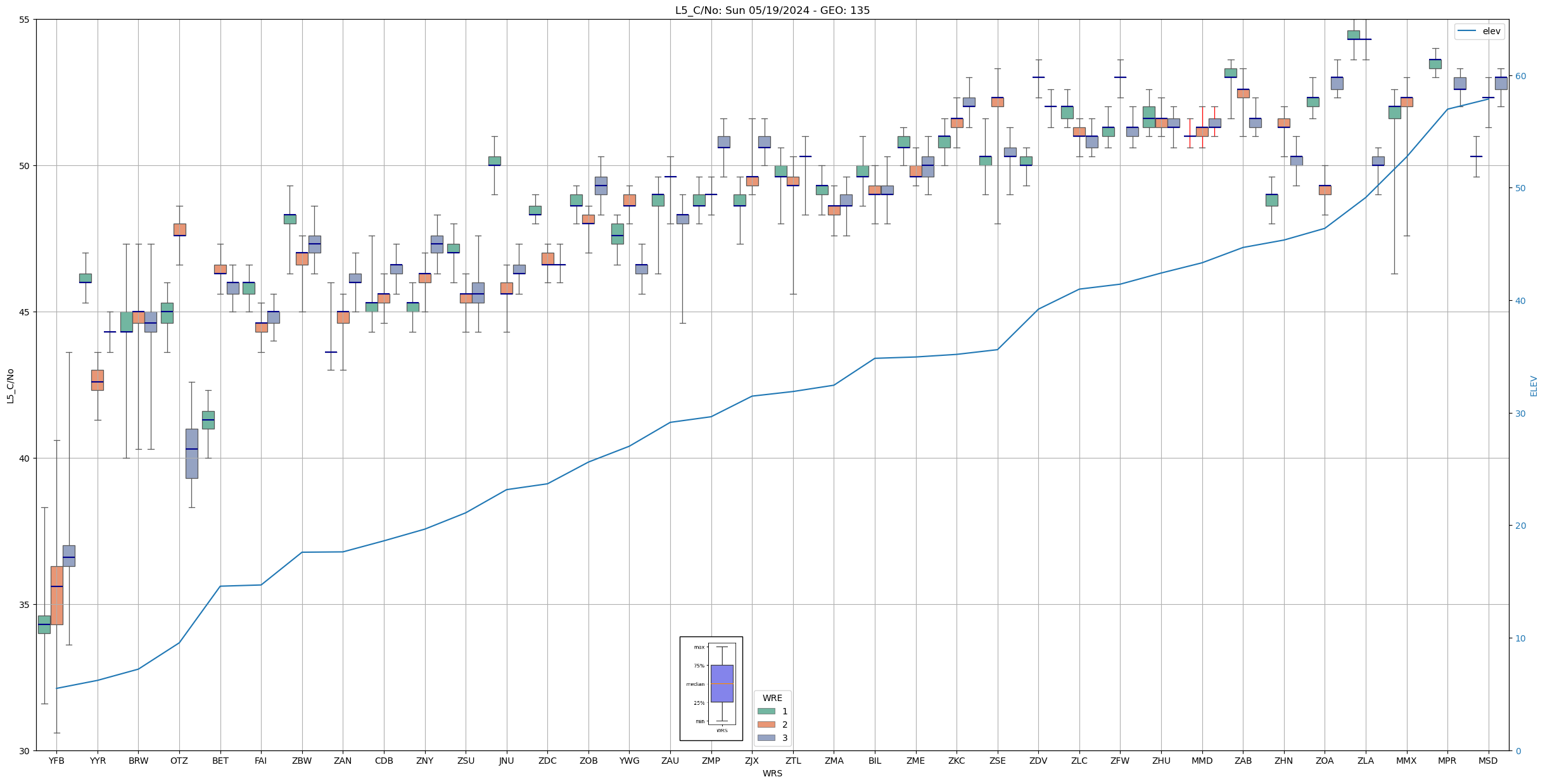Click the x-axis label 'ZHN'
This screenshot has height=784, width=1545.
1284,761
